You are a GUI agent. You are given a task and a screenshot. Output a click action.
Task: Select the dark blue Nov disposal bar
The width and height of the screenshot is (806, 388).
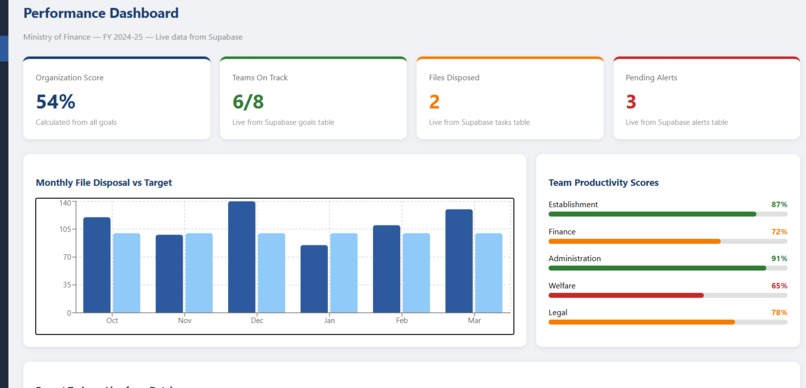169,273
